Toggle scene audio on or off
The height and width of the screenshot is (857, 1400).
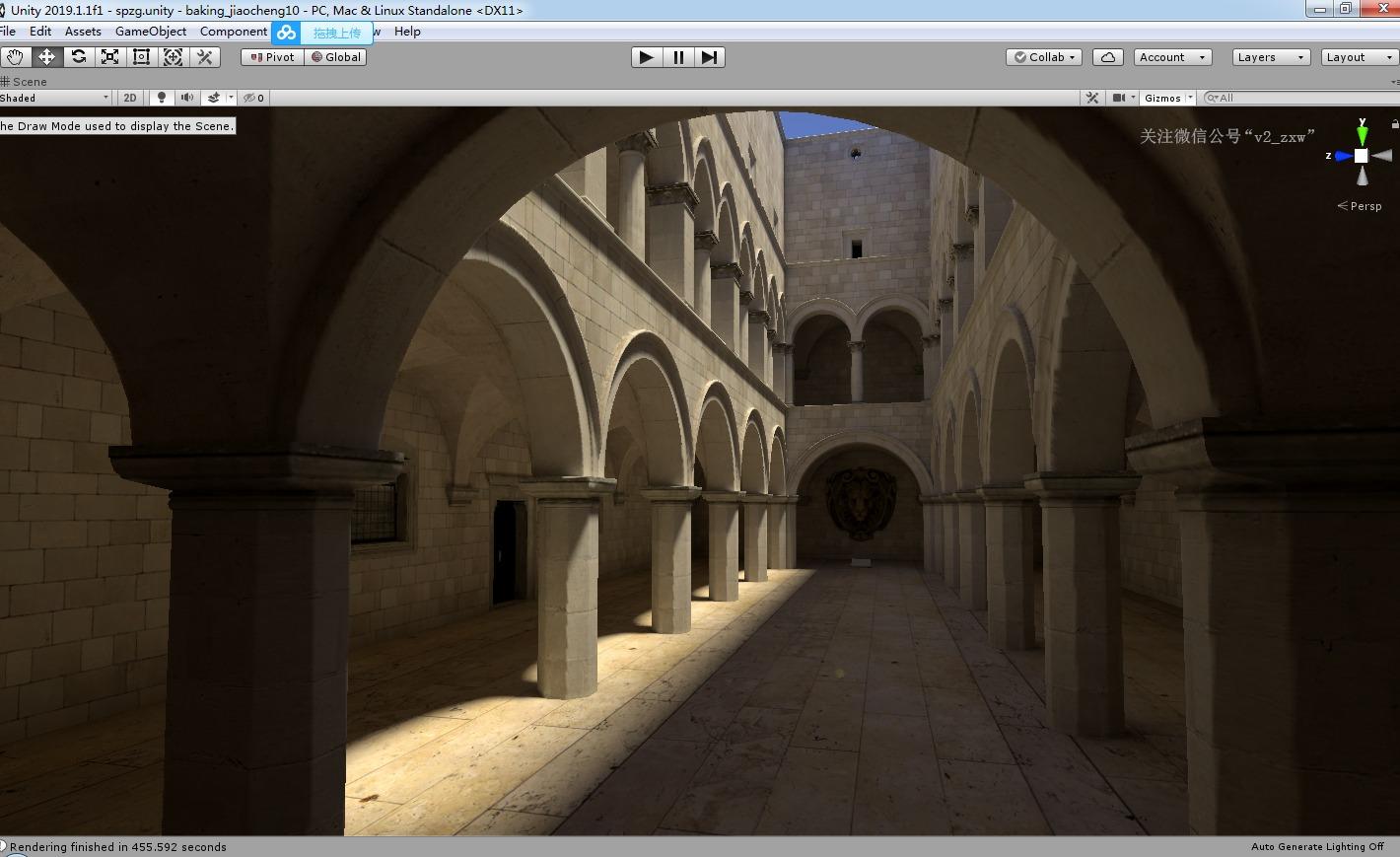pyautogui.click(x=186, y=98)
